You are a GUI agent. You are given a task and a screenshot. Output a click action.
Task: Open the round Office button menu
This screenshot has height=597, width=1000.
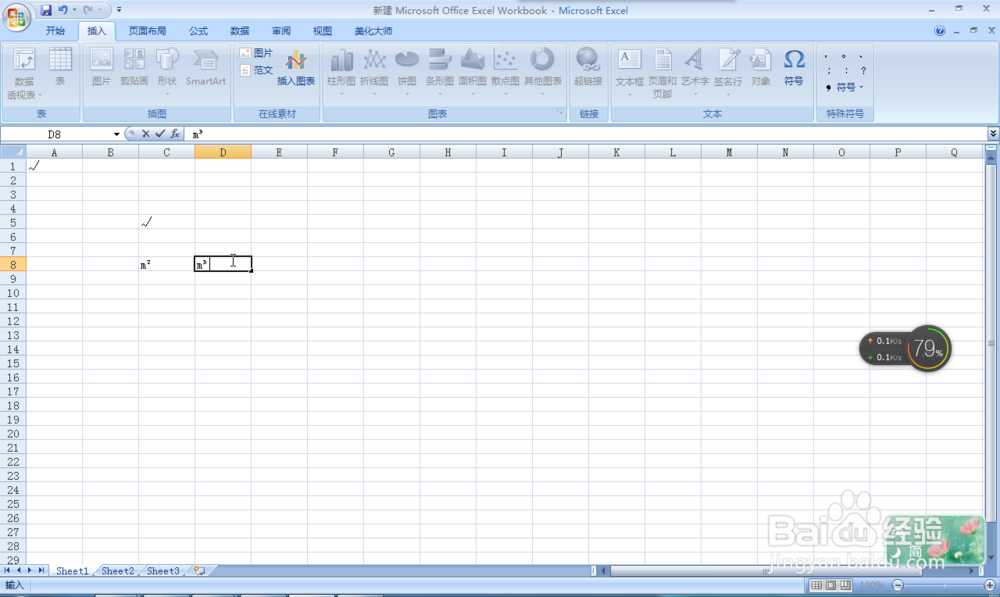(x=17, y=17)
